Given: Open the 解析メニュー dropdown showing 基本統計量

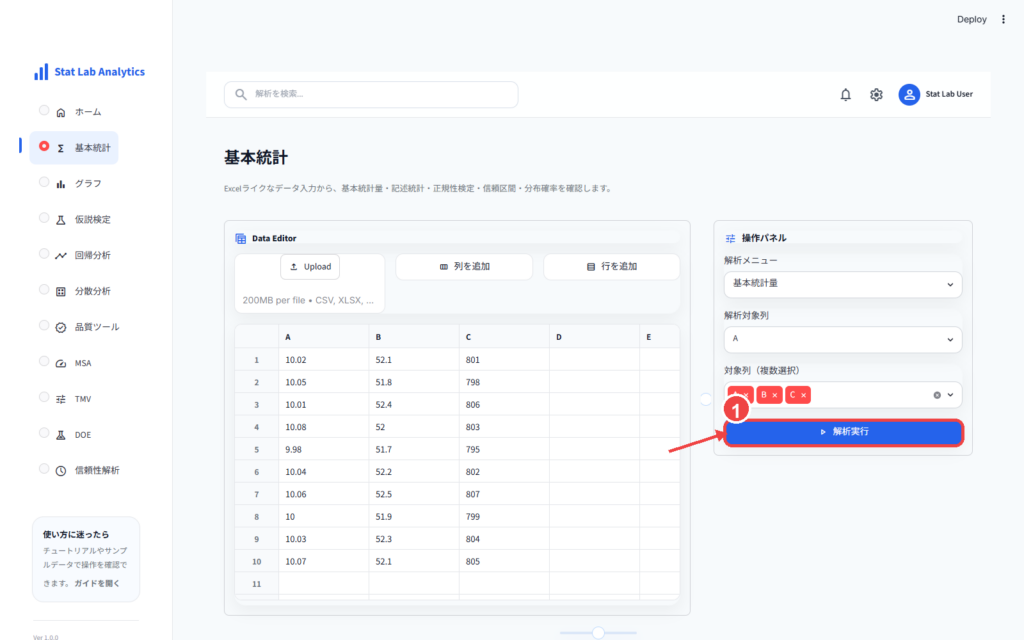Looking at the screenshot, I should tap(842, 284).
